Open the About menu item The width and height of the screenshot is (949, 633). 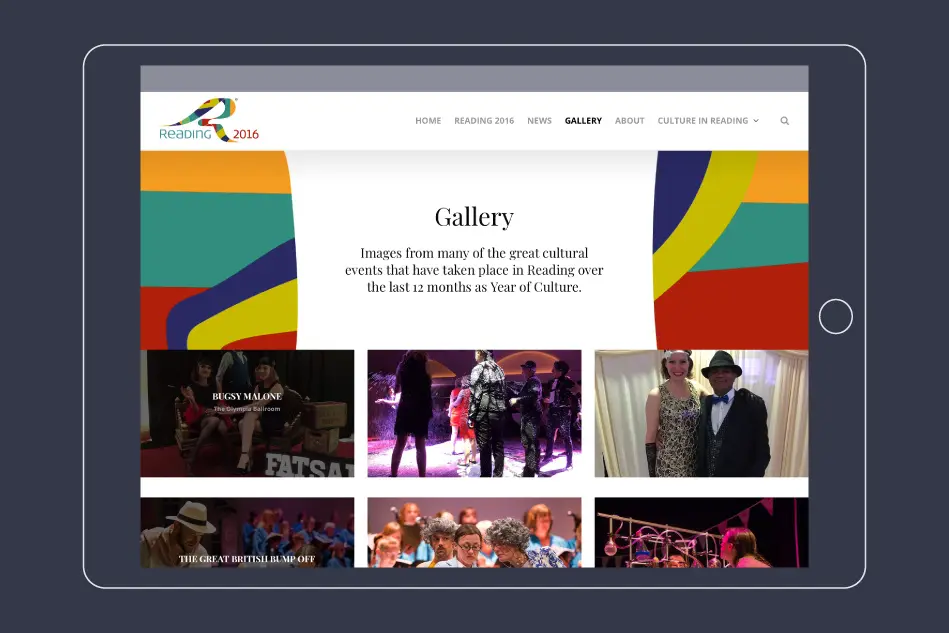coord(629,121)
